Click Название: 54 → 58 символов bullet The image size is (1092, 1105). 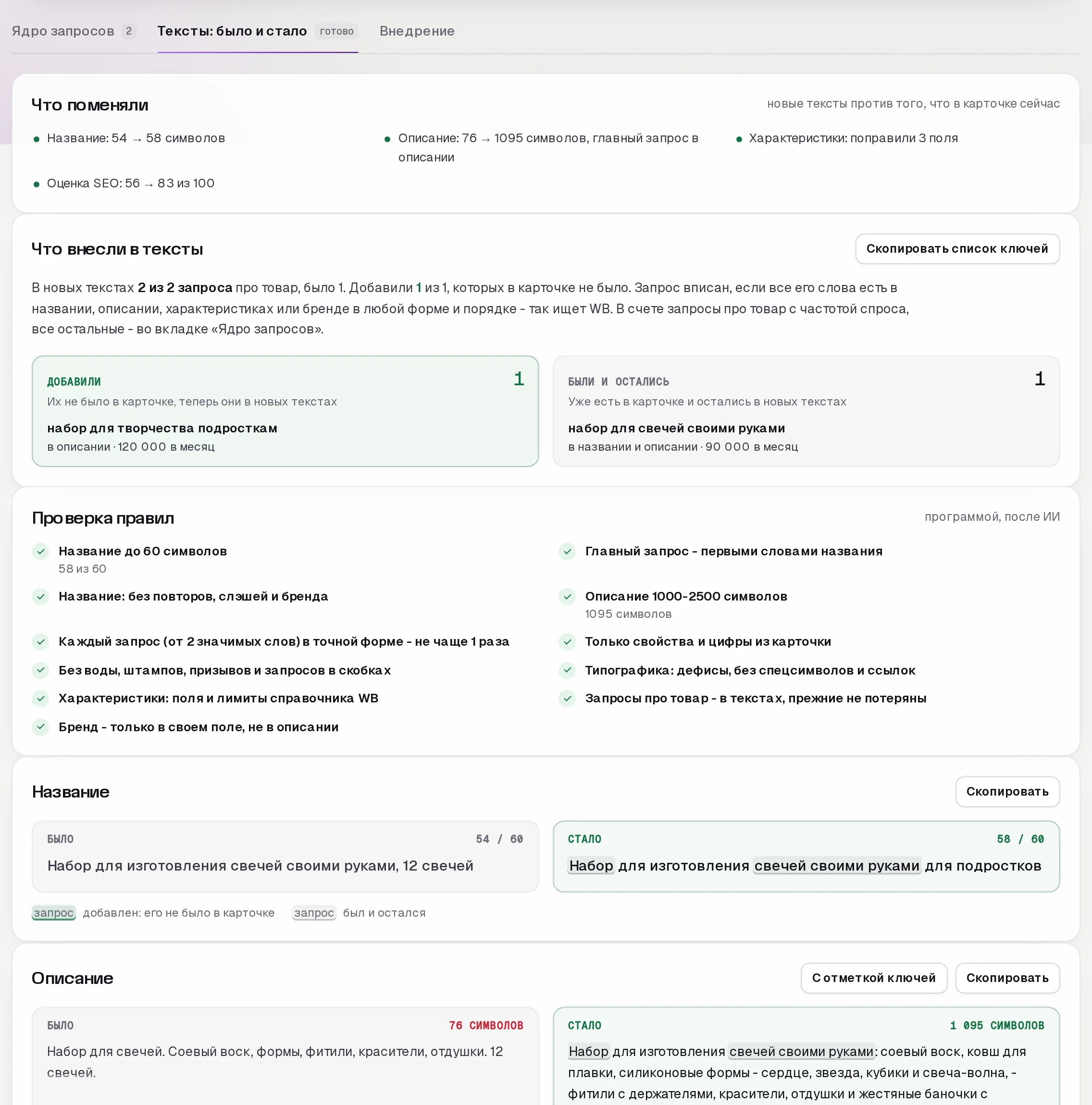click(x=136, y=138)
